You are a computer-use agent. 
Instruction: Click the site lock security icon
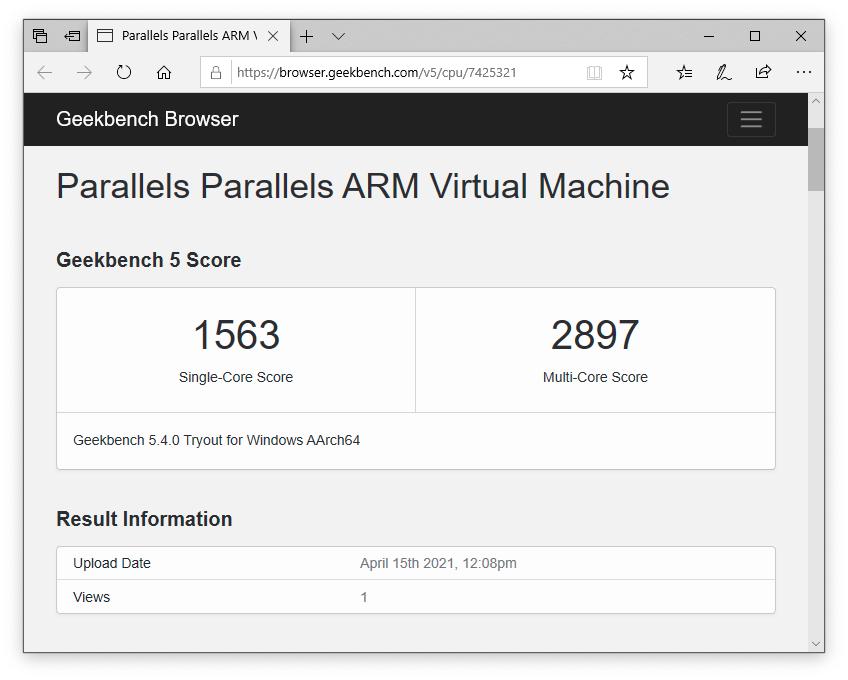point(216,72)
